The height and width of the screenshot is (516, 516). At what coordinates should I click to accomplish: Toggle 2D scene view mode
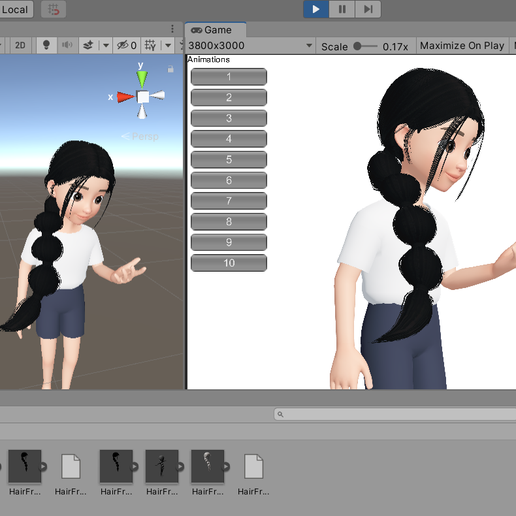click(x=20, y=45)
